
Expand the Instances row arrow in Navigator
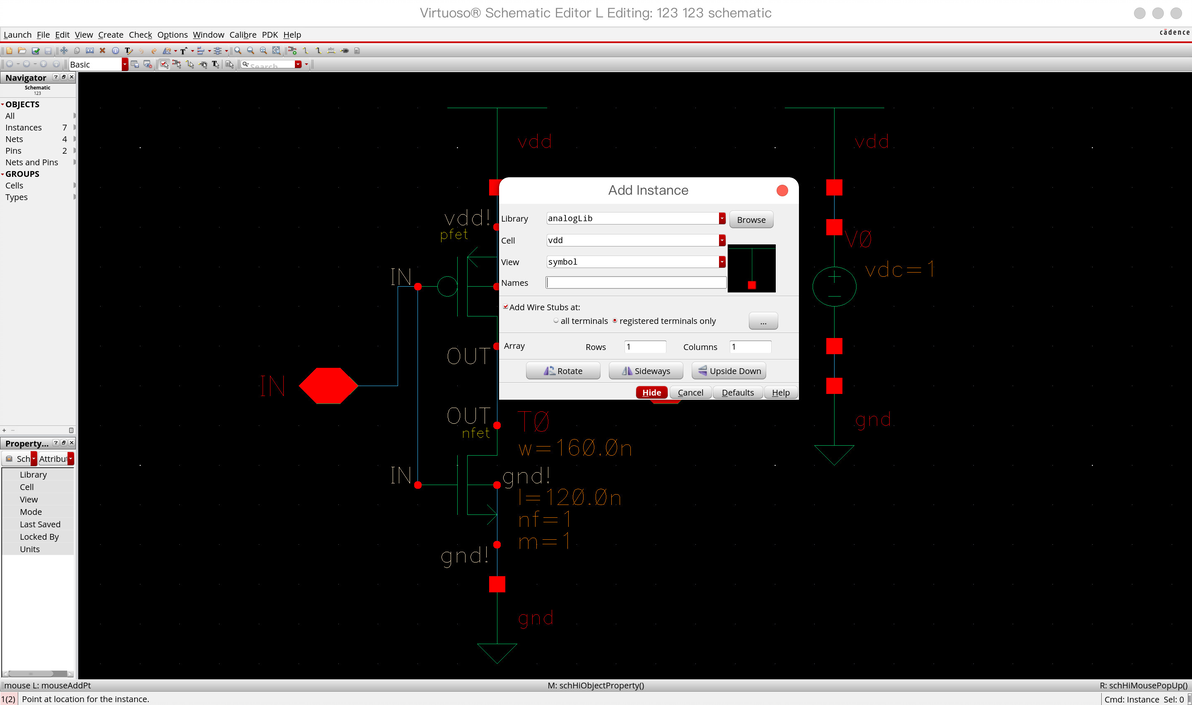pyautogui.click(x=74, y=128)
